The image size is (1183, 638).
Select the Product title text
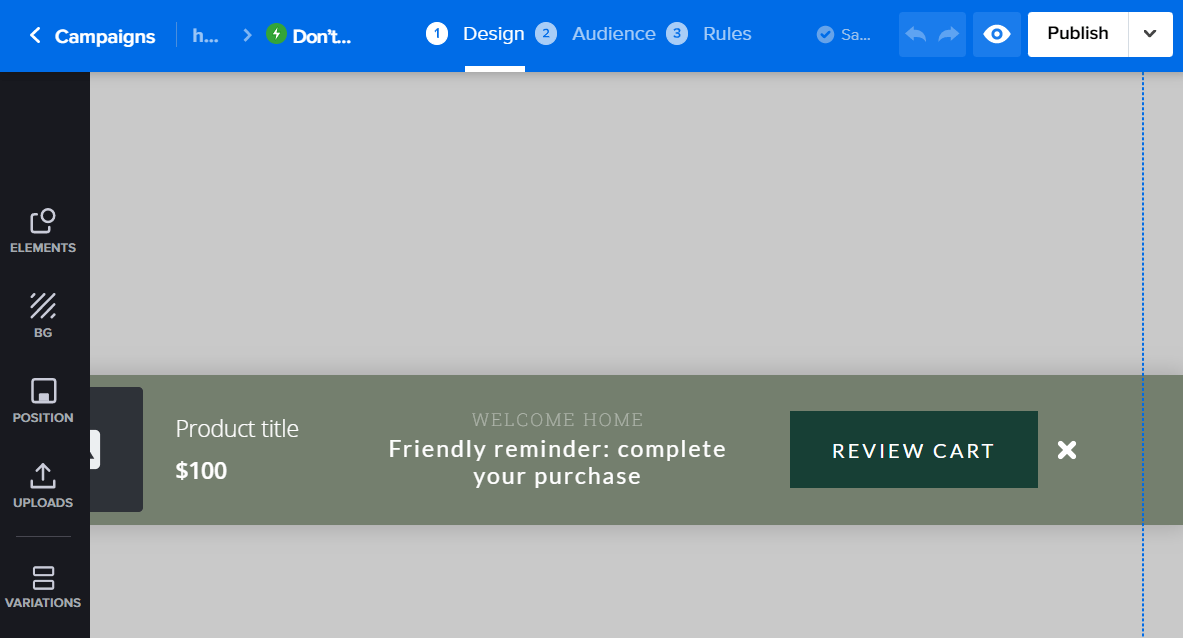(237, 429)
